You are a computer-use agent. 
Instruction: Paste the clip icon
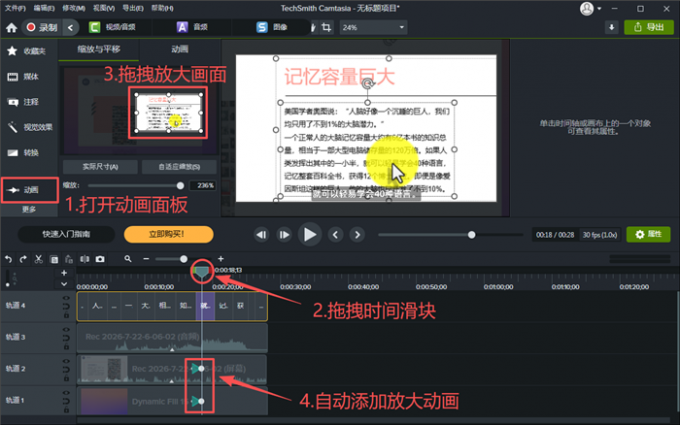click(x=69, y=259)
